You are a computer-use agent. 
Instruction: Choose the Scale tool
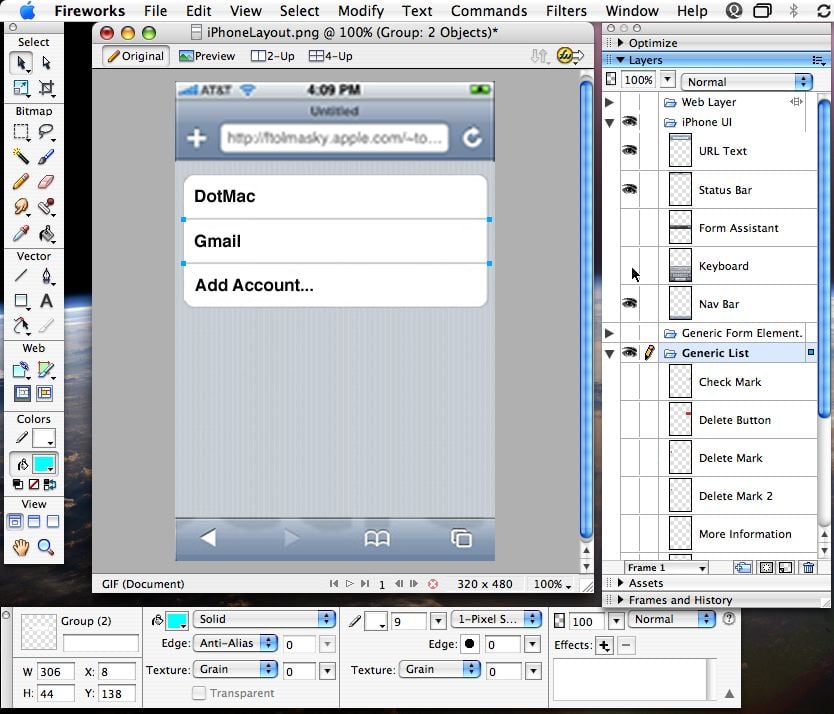[x=21, y=88]
